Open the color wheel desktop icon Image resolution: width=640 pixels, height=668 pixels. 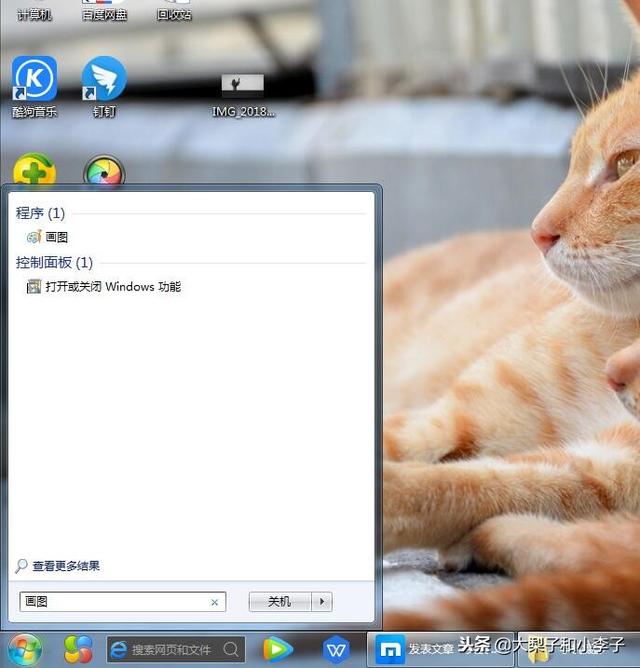(x=103, y=172)
